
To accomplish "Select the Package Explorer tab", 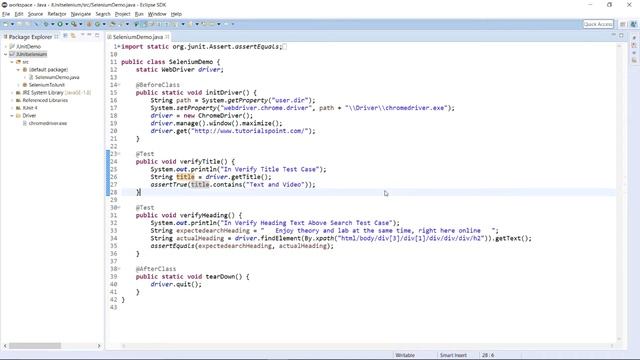I will (x=31, y=37).
